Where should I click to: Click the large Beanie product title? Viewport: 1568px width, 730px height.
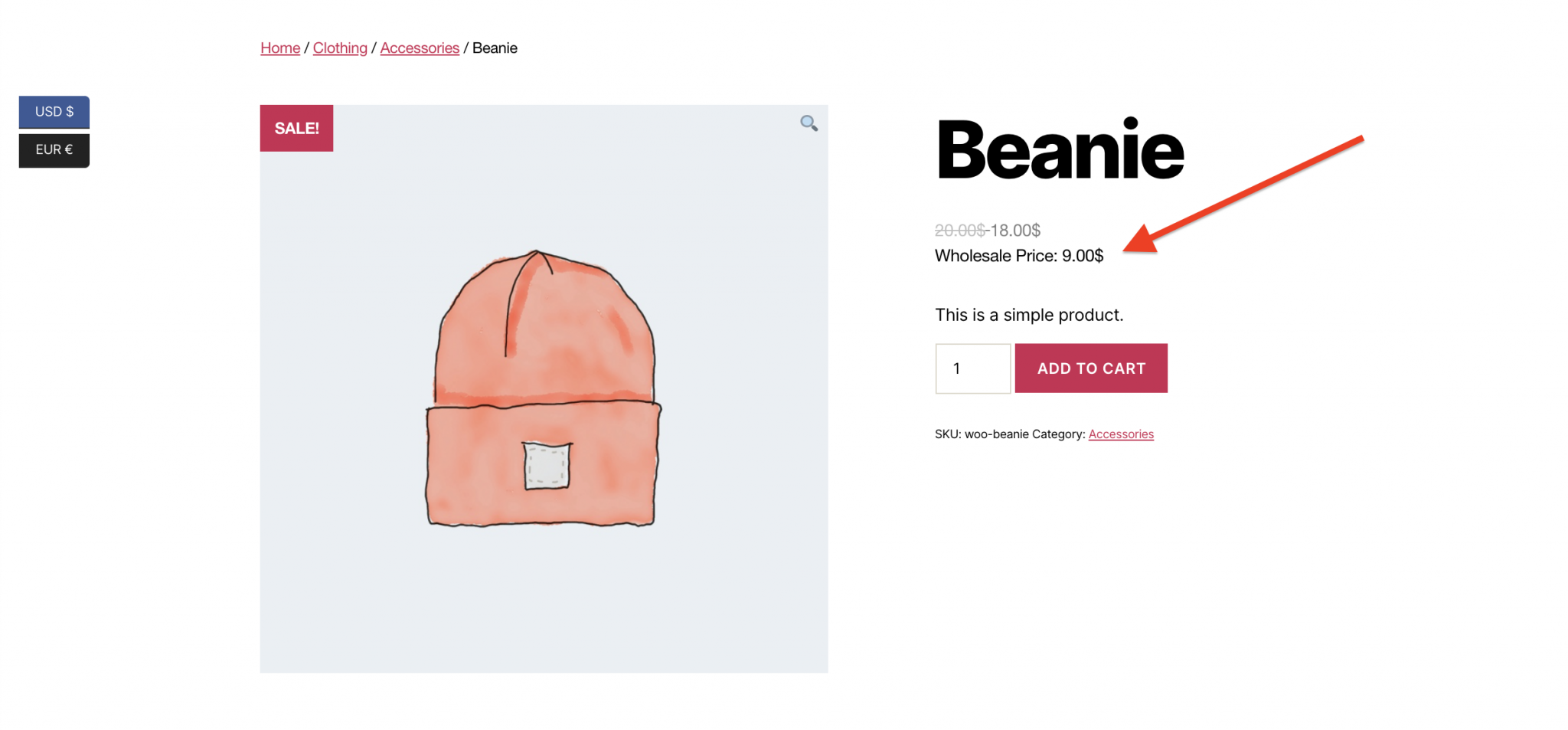coord(1060,150)
